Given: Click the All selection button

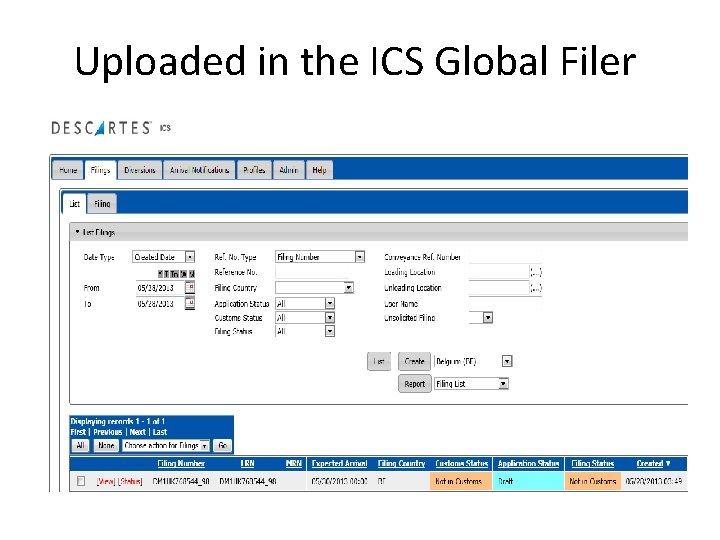Looking at the screenshot, I should (80, 445).
